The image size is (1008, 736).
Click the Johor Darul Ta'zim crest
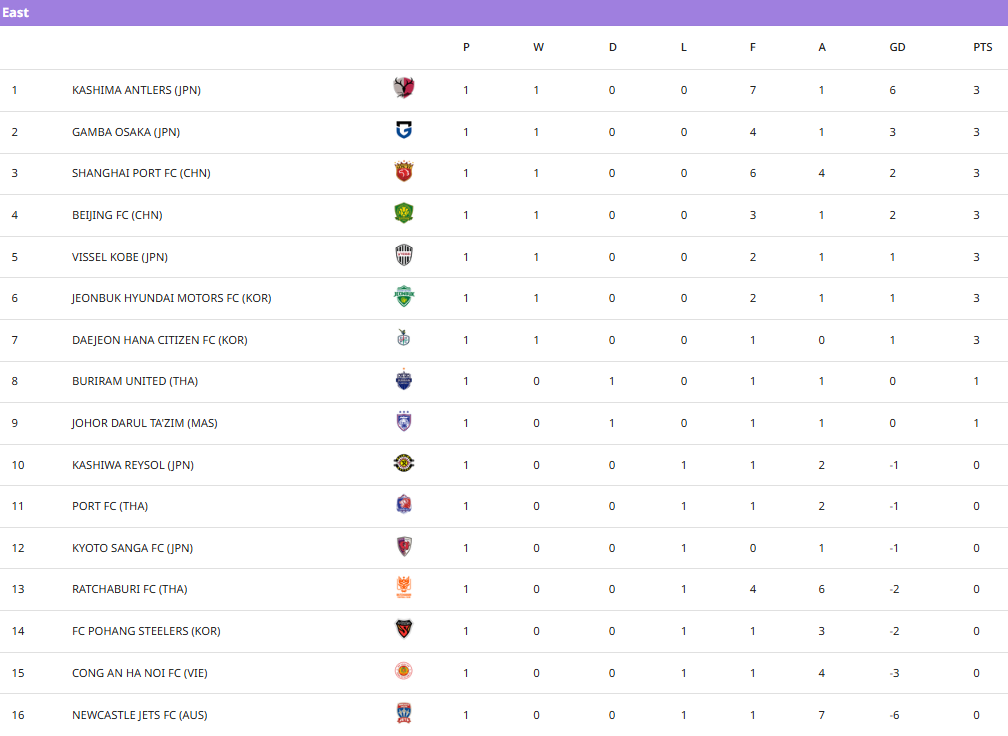(x=404, y=422)
